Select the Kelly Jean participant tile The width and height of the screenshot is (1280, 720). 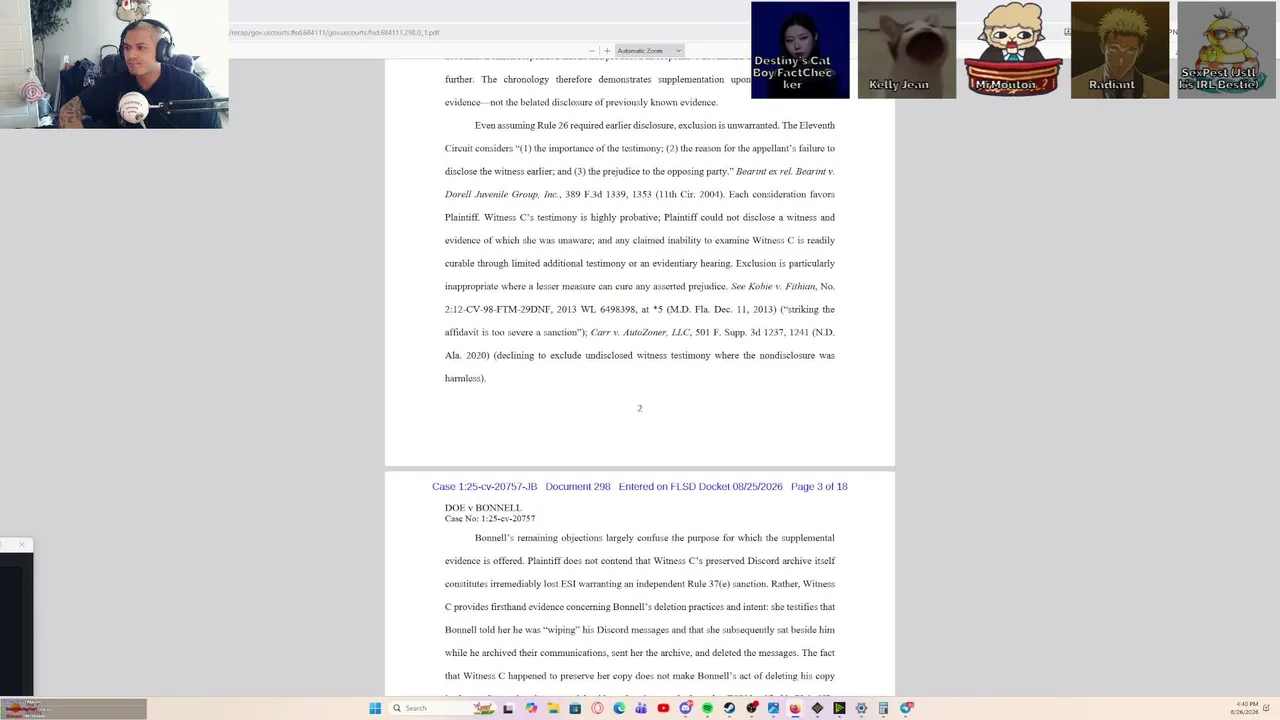(907, 50)
